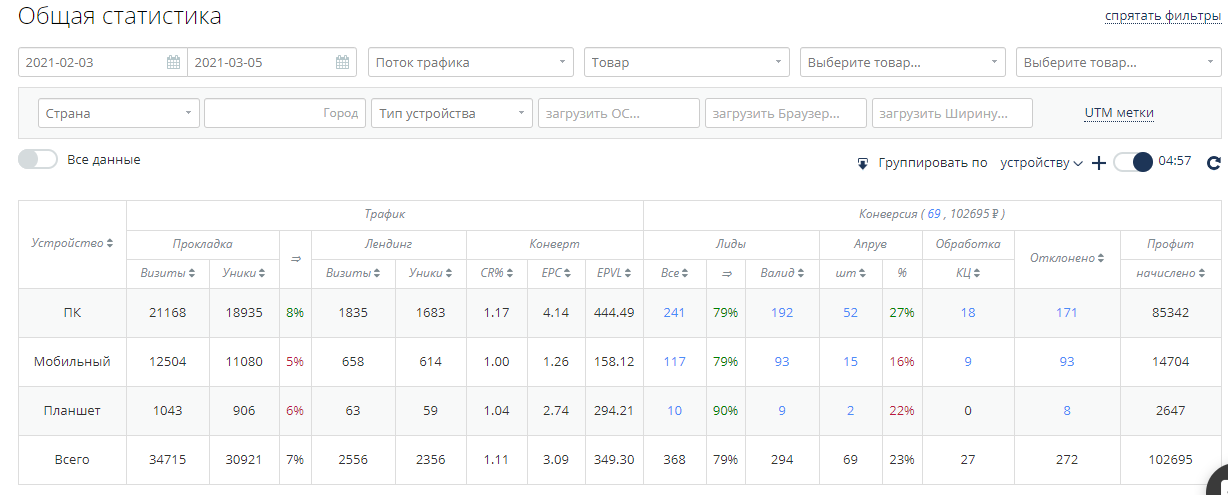Open the 'Поток трафика' dropdown
Image resolution: width=1228 pixels, height=495 pixels.
tap(470, 62)
